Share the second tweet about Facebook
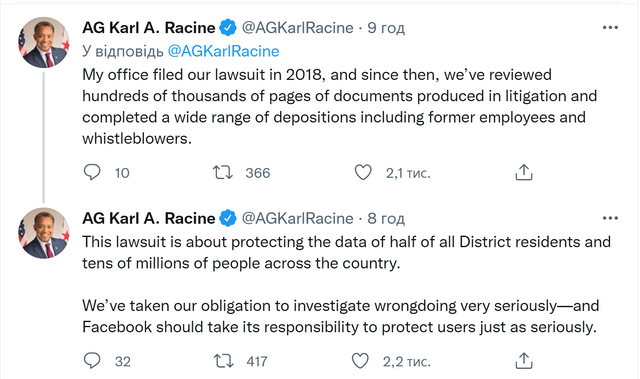This screenshot has height=379, width=640. point(524,361)
